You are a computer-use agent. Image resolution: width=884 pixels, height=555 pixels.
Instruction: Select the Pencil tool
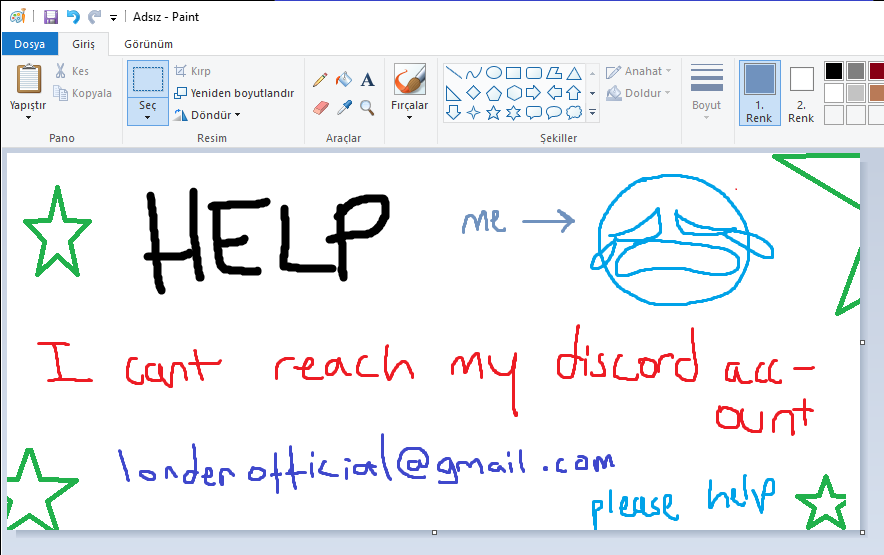pyautogui.click(x=320, y=80)
